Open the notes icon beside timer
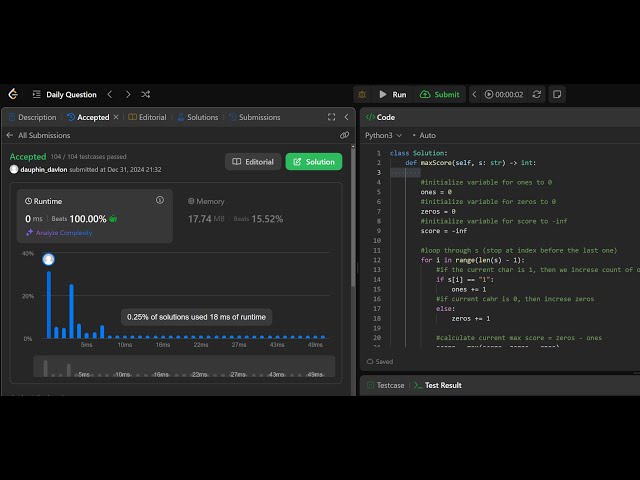 [x=557, y=94]
